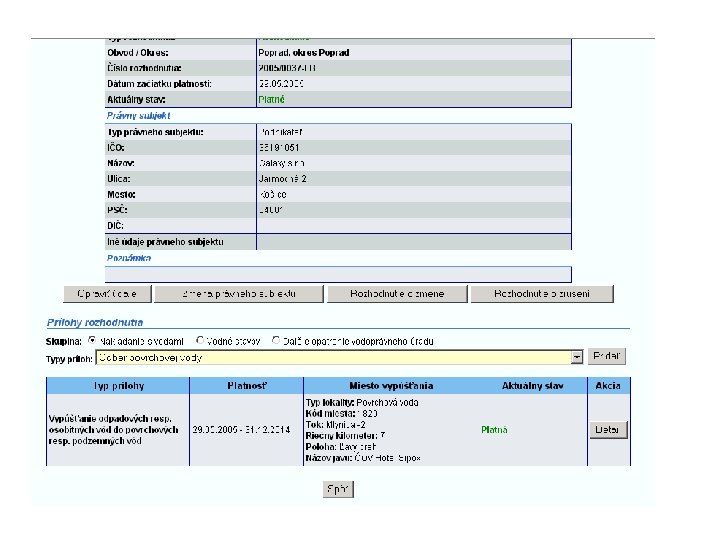Click the Aktuálny stav column header
This screenshot has height=540, width=720.
(533, 386)
